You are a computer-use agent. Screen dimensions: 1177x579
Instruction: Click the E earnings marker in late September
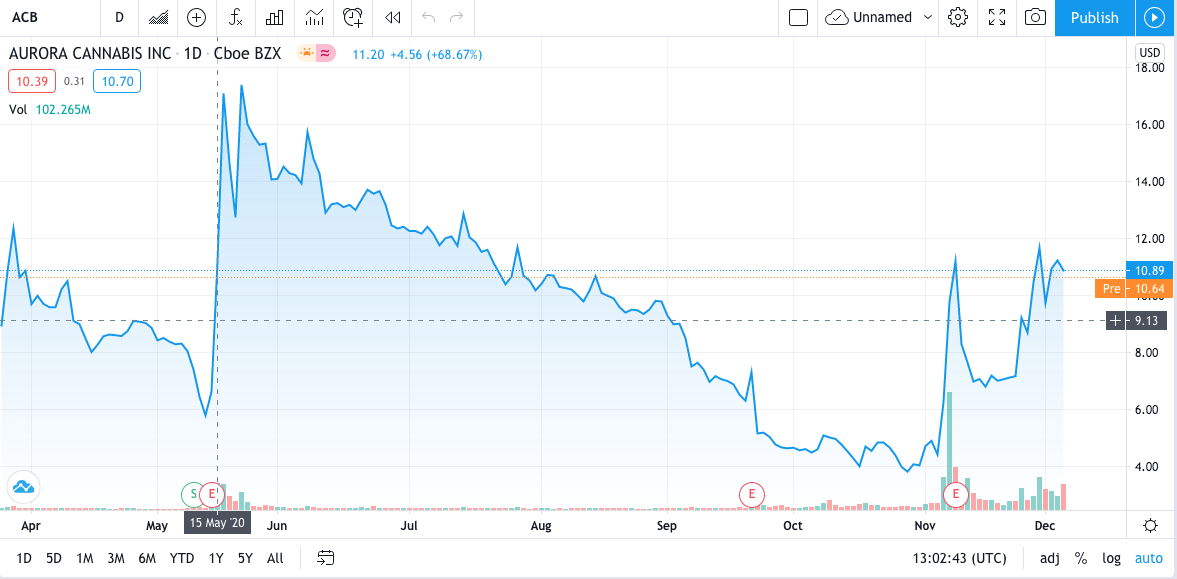click(751, 493)
